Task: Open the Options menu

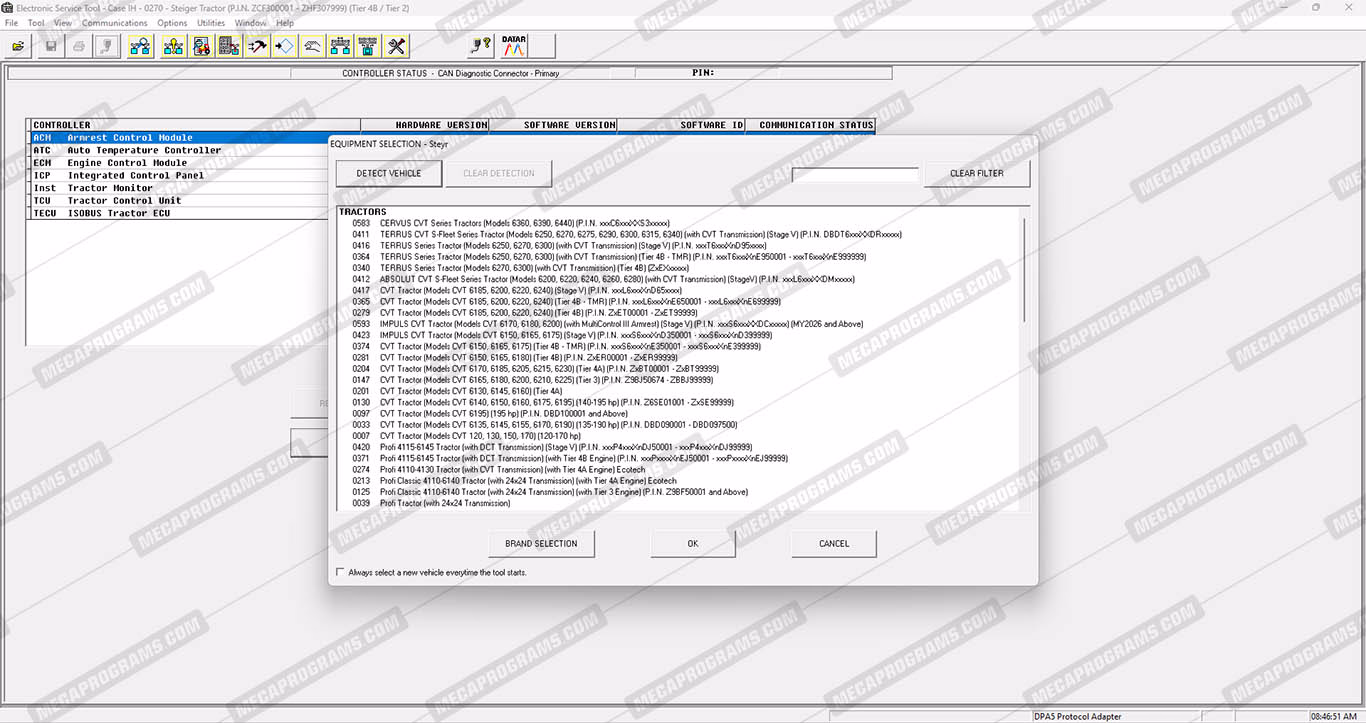Action: click(172, 23)
